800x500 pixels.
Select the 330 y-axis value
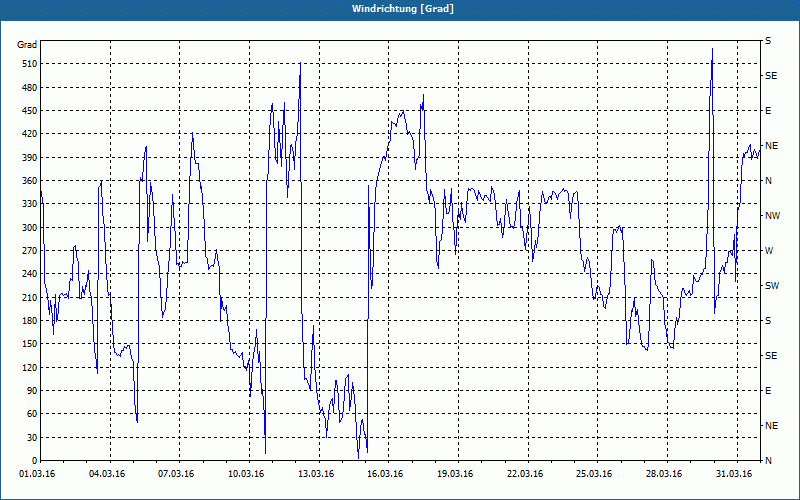coord(30,204)
